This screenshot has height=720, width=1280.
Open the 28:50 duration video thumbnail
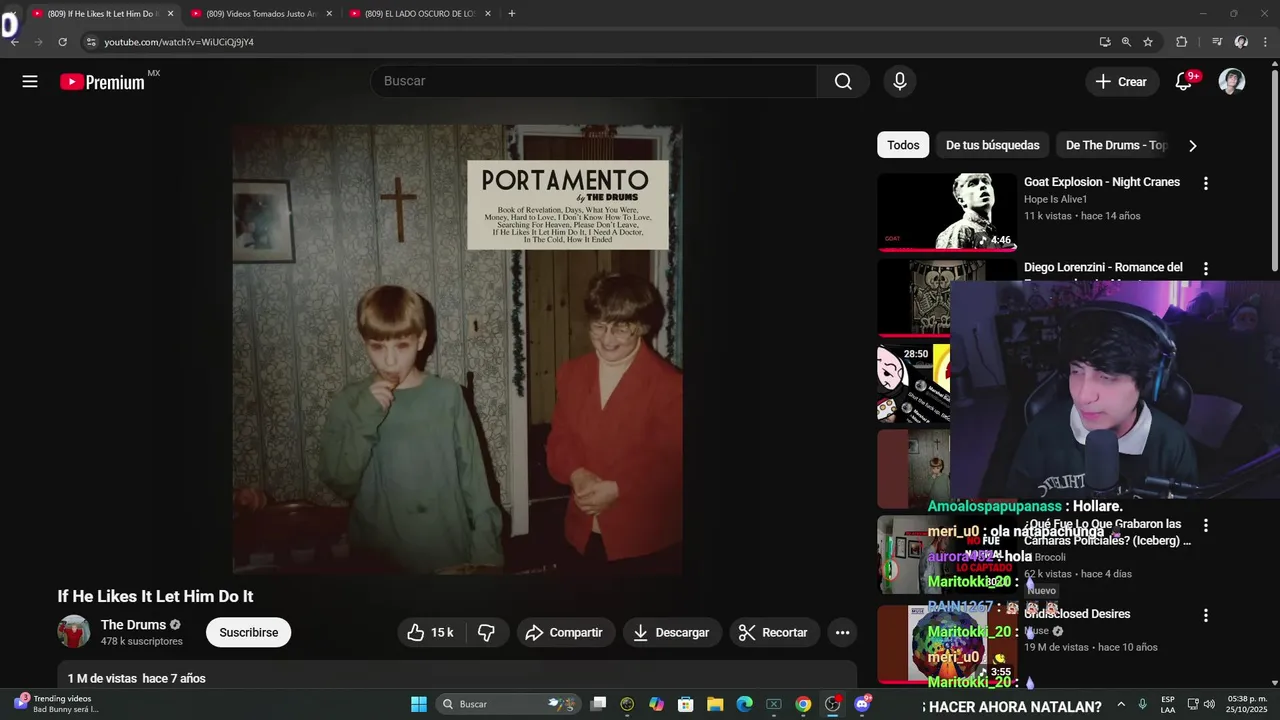coord(913,384)
